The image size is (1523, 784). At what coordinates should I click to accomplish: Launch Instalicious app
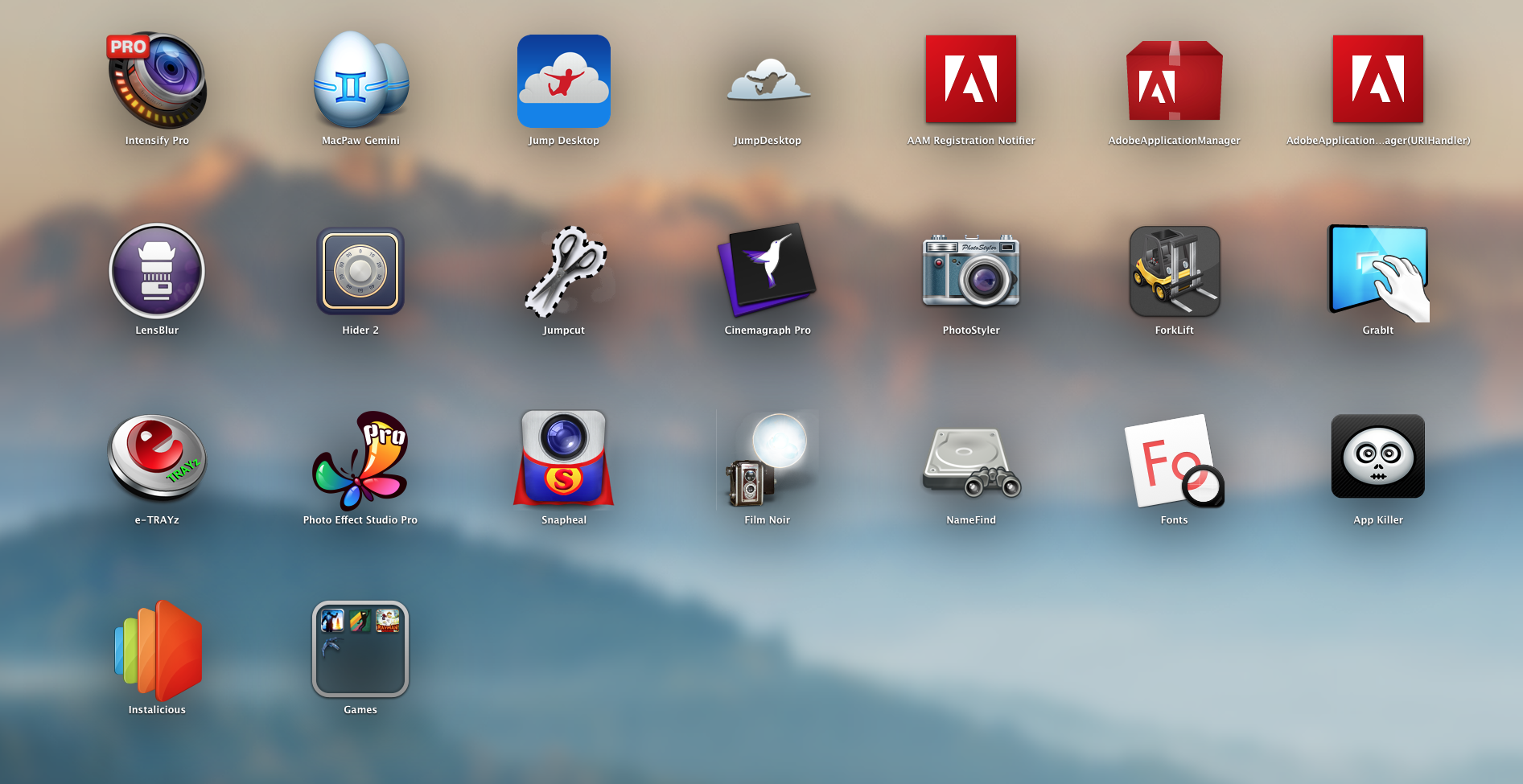[x=157, y=651]
